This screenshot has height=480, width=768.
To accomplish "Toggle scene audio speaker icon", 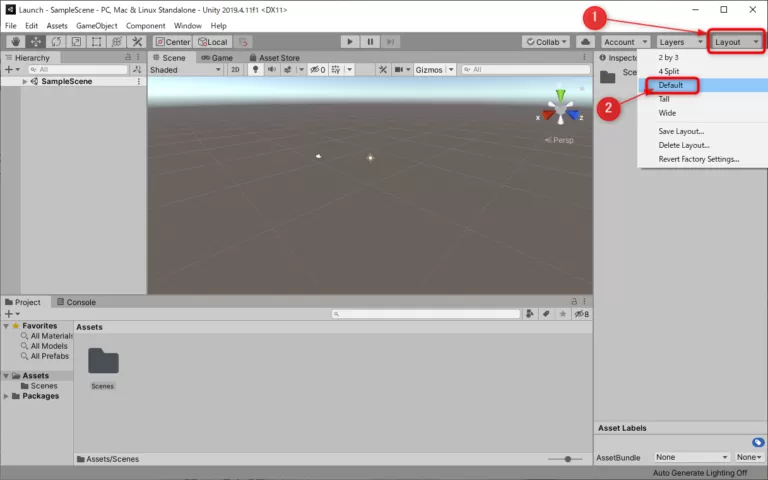I will [x=272, y=70].
